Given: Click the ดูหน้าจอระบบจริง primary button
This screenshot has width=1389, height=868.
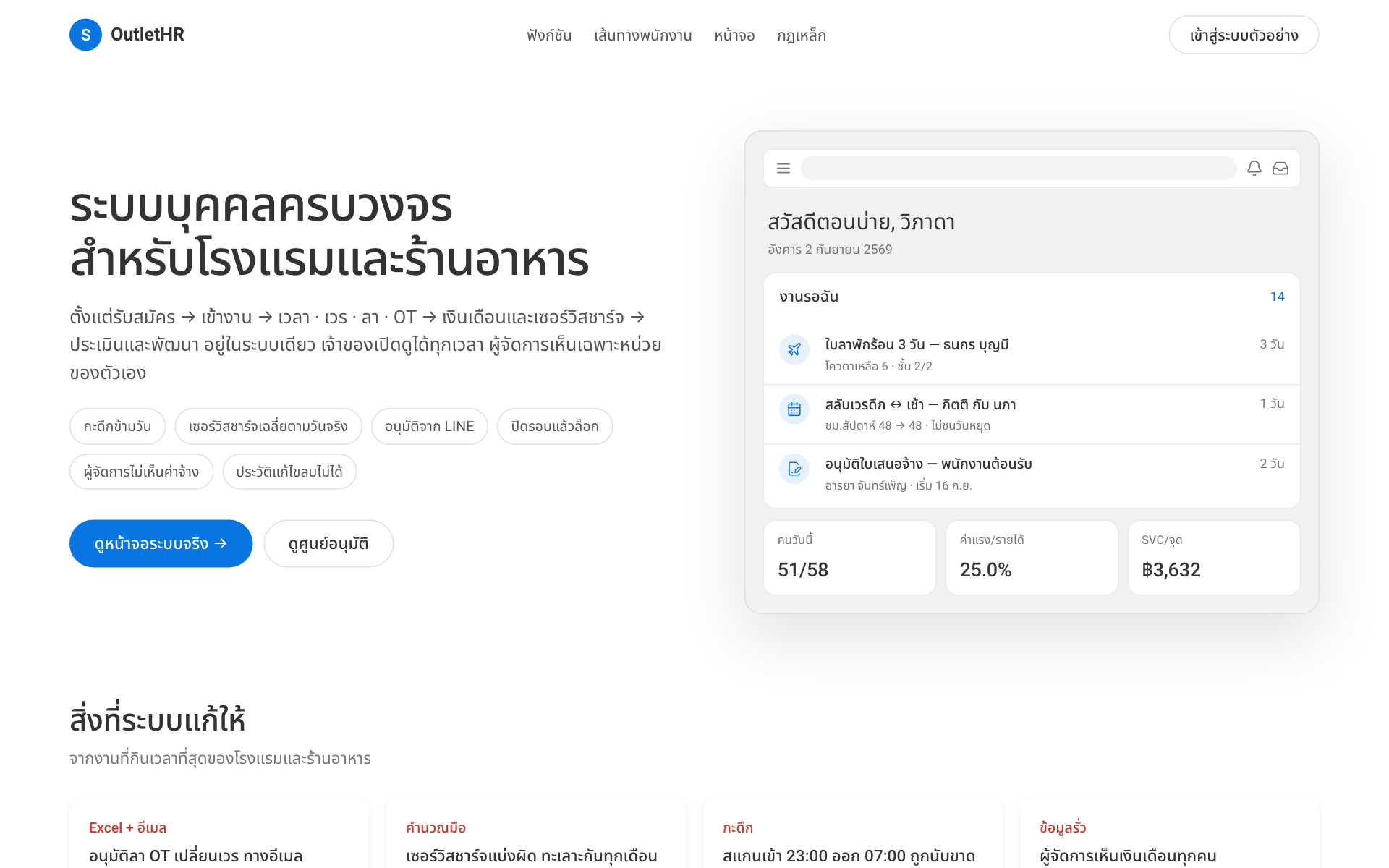Looking at the screenshot, I should click(x=161, y=543).
